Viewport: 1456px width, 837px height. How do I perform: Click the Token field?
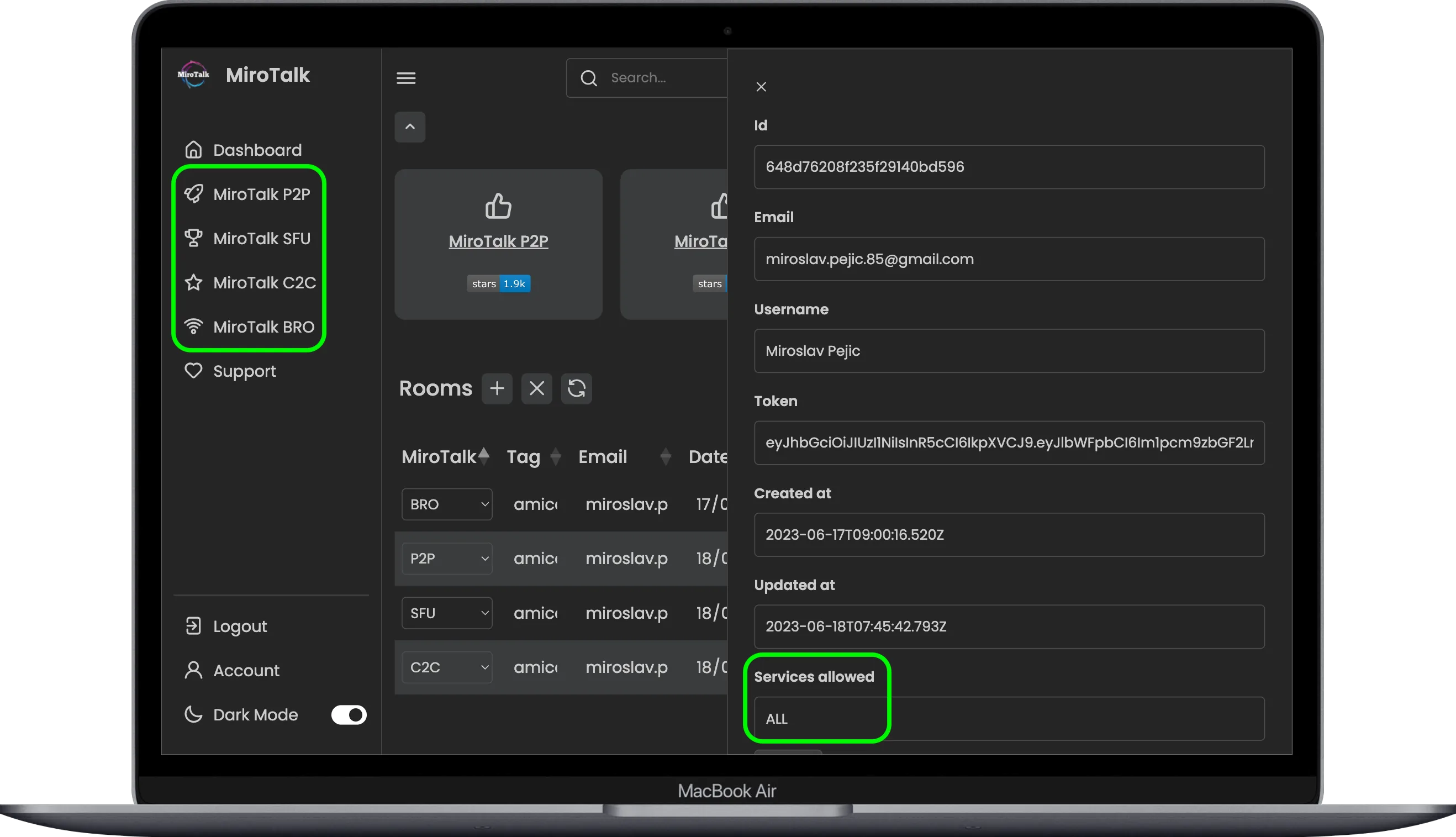click(1009, 443)
